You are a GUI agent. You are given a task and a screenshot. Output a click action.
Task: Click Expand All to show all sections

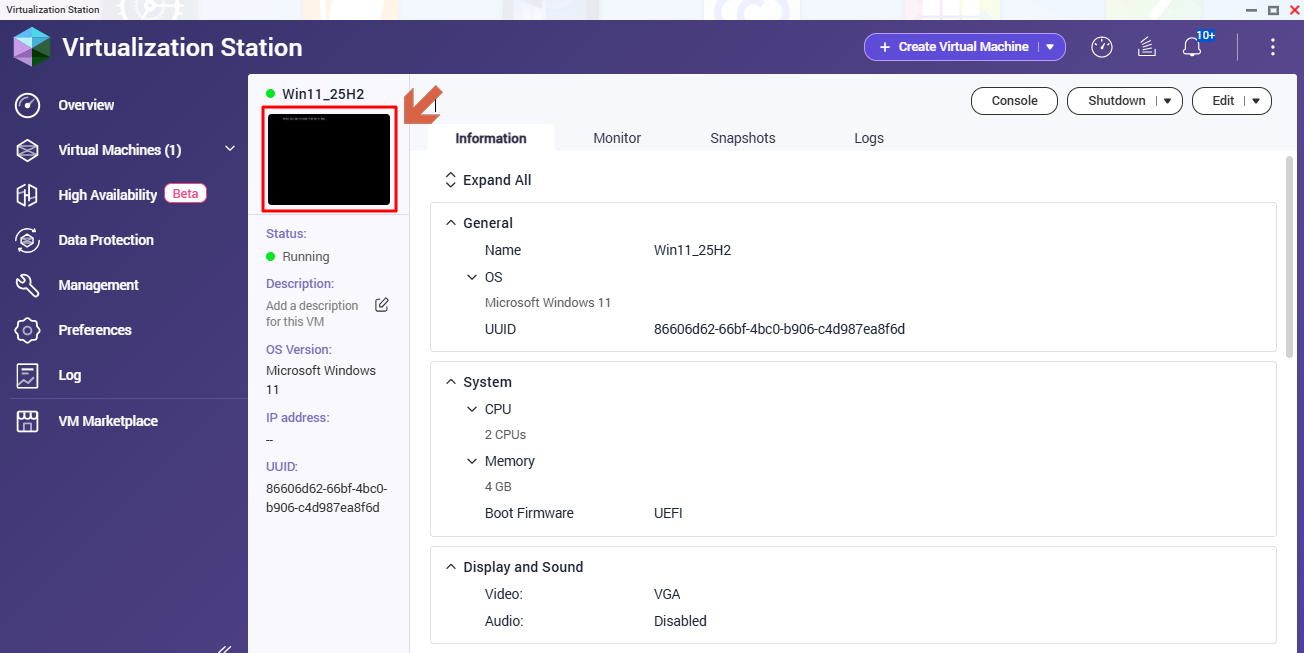[488, 180]
